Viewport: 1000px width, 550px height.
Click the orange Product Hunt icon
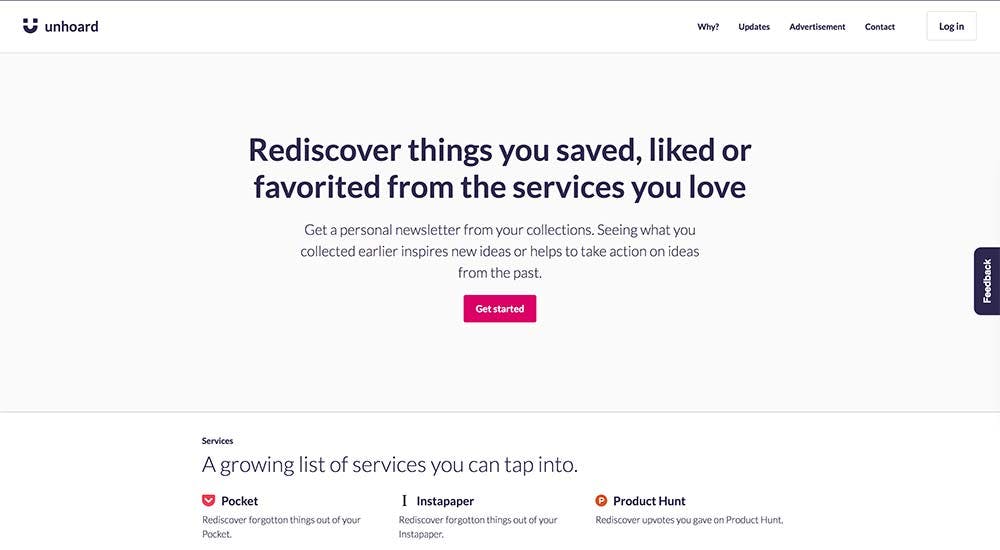pos(601,500)
